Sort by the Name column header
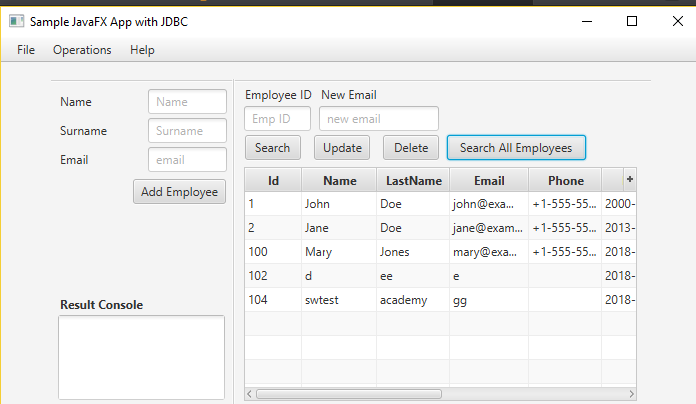 tap(340, 181)
